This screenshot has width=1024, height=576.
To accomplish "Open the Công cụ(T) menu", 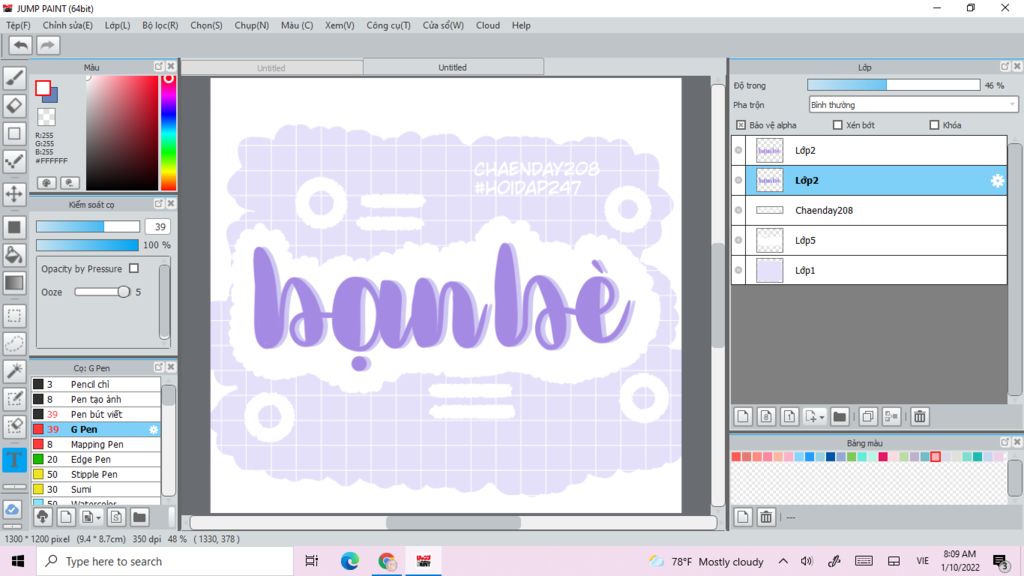I will [x=389, y=25].
